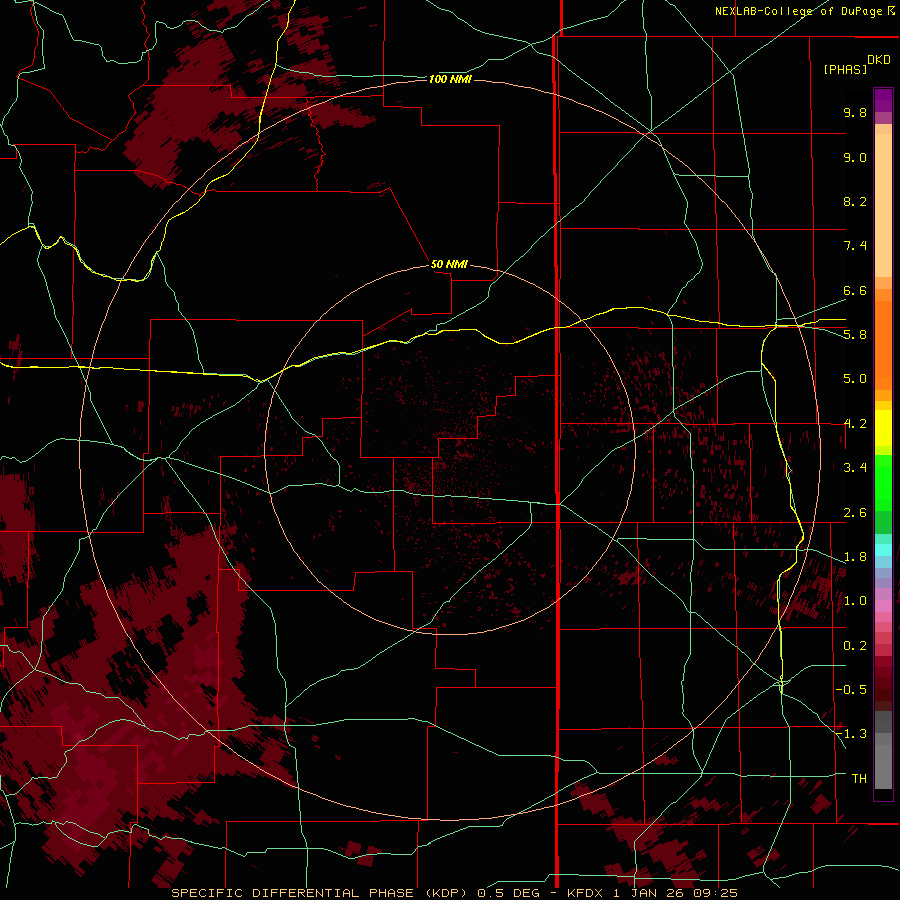Viewport: 900px width, 900px height.
Task: Click the -1.3 value on color scale
Action: pyautogui.click(x=851, y=734)
